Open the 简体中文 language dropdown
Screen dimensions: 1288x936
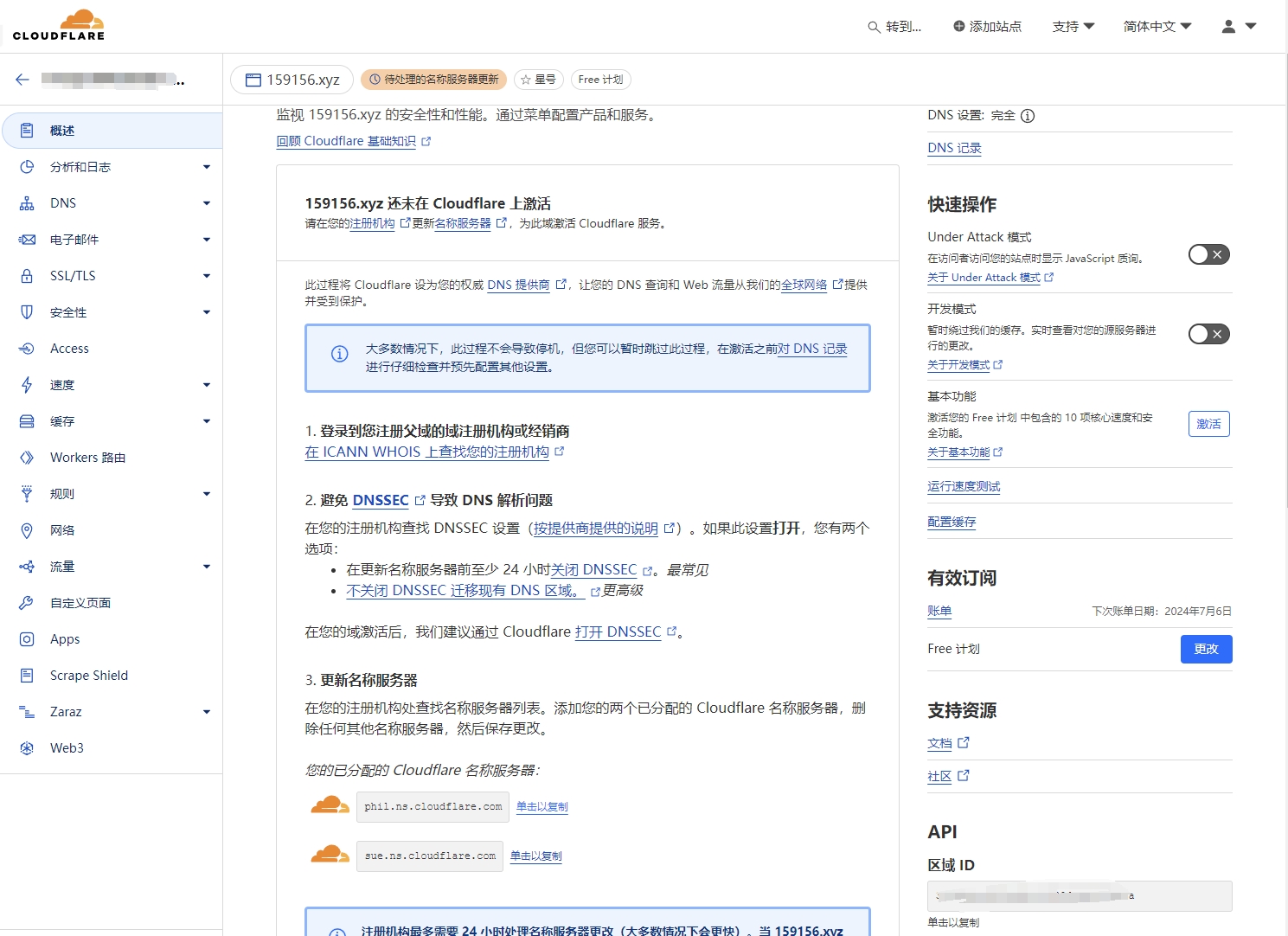[1157, 27]
